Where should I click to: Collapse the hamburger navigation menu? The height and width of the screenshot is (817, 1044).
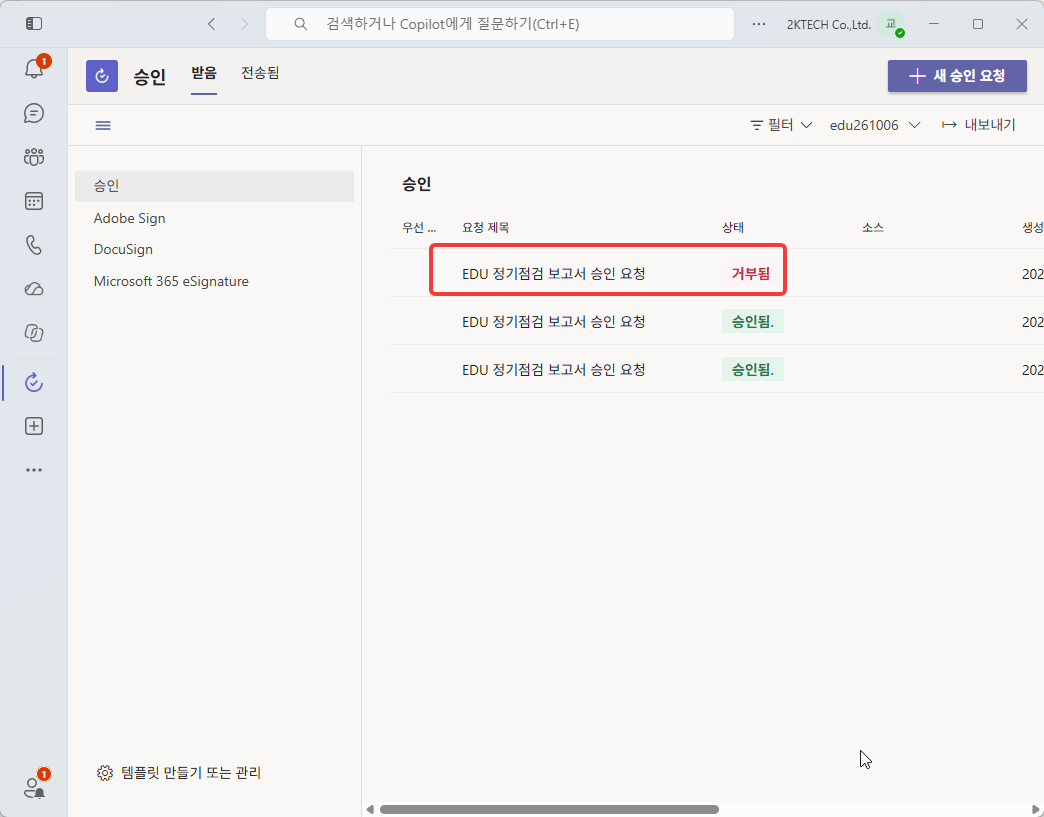pyautogui.click(x=103, y=125)
